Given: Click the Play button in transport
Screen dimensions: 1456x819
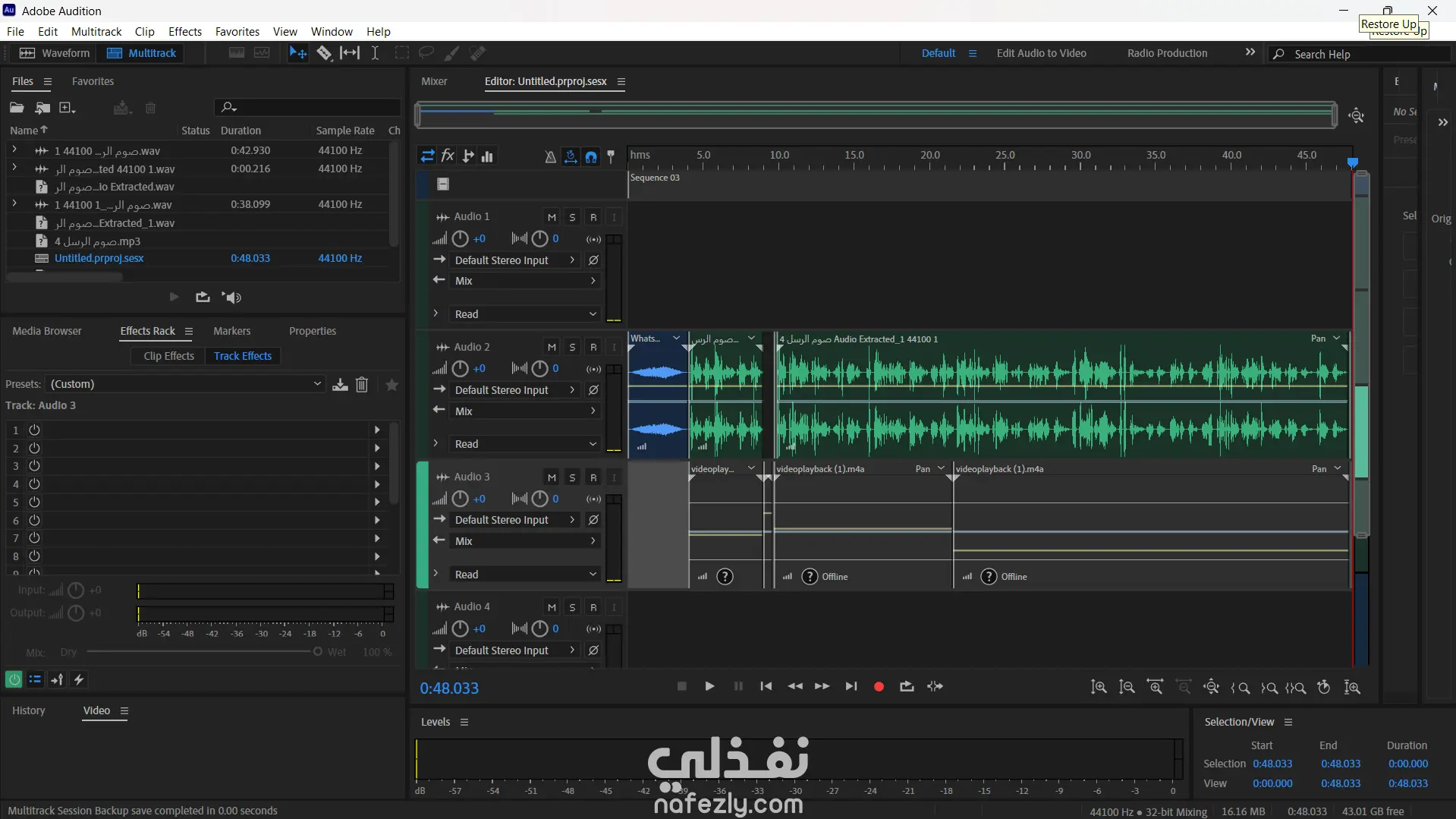Looking at the screenshot, I should coord(709,687).
